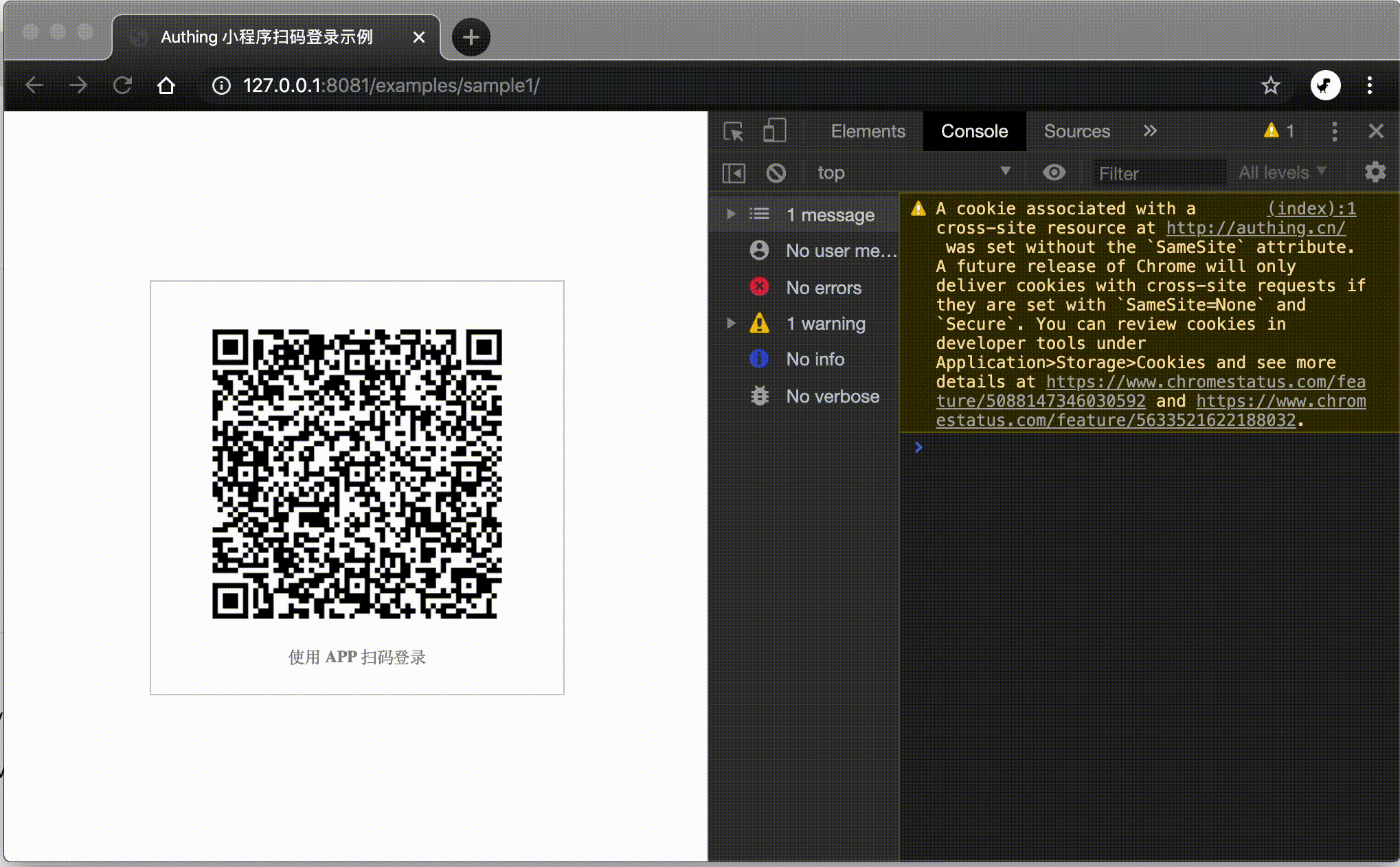Select the No errors filter
The width and height of the screenshot is (1400, 867).
[804, 287]
